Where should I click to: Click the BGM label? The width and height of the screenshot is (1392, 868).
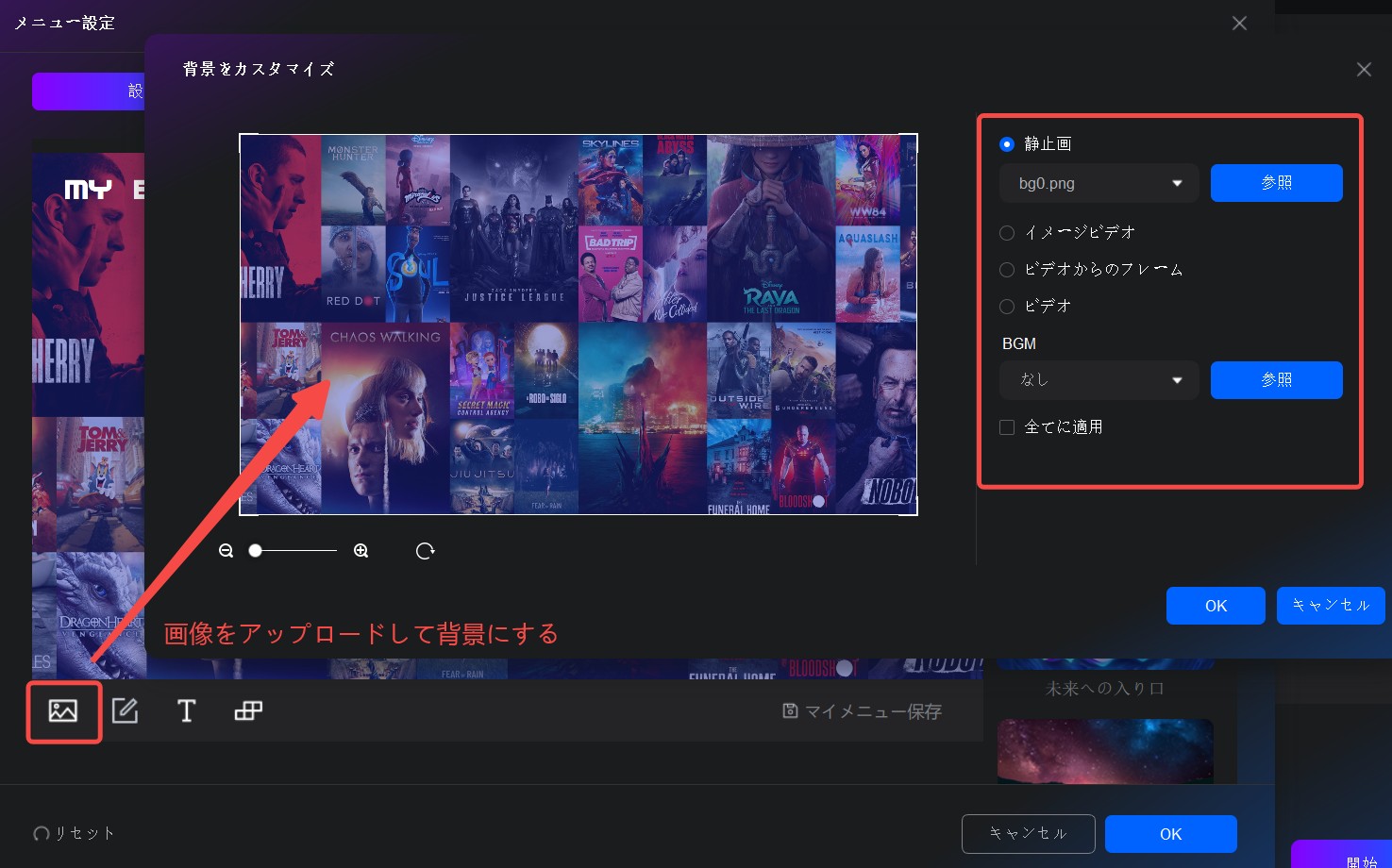point(1019,344)
